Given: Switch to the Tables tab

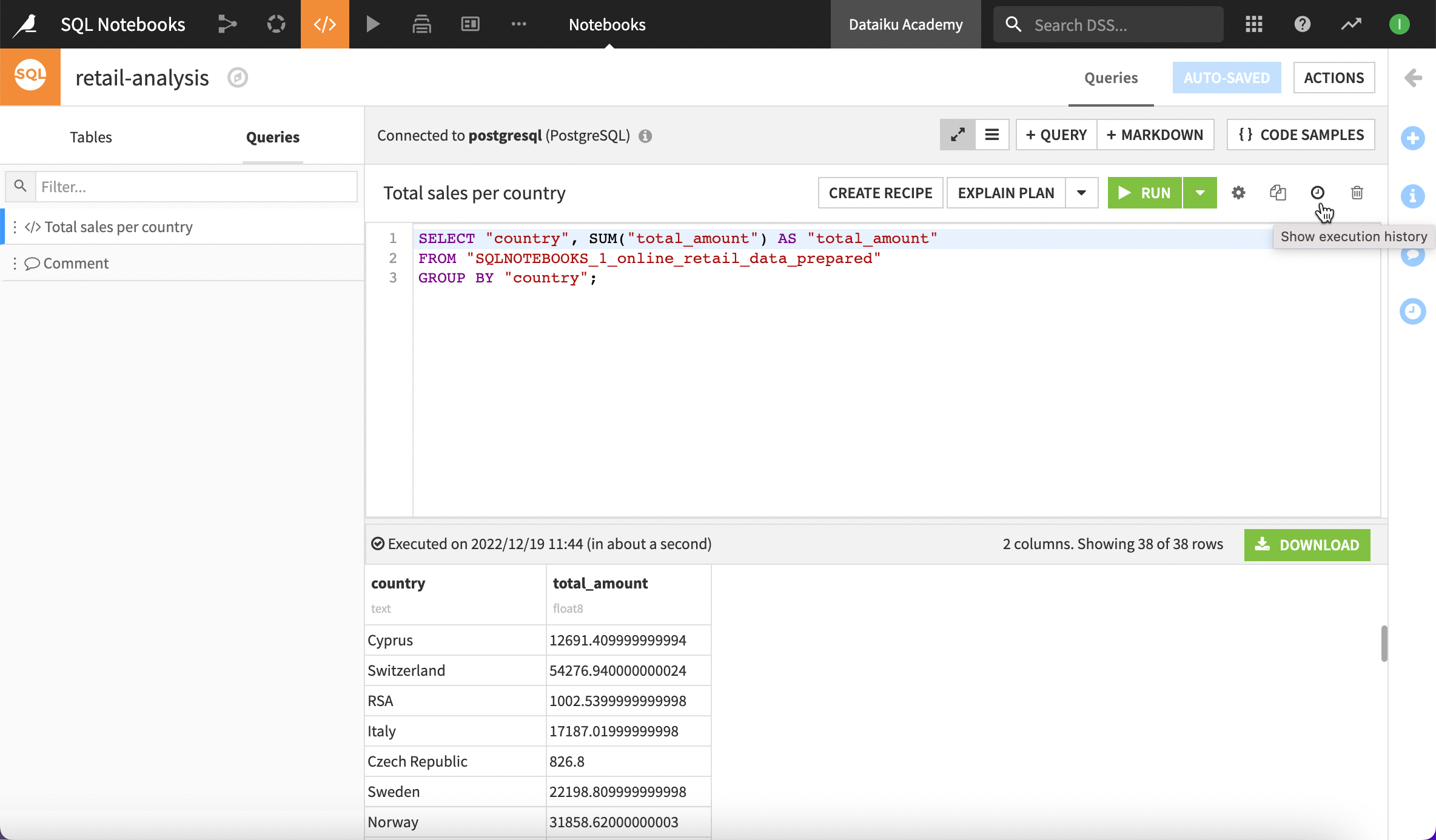Looking at the screenshot, I should coord(90,137).
